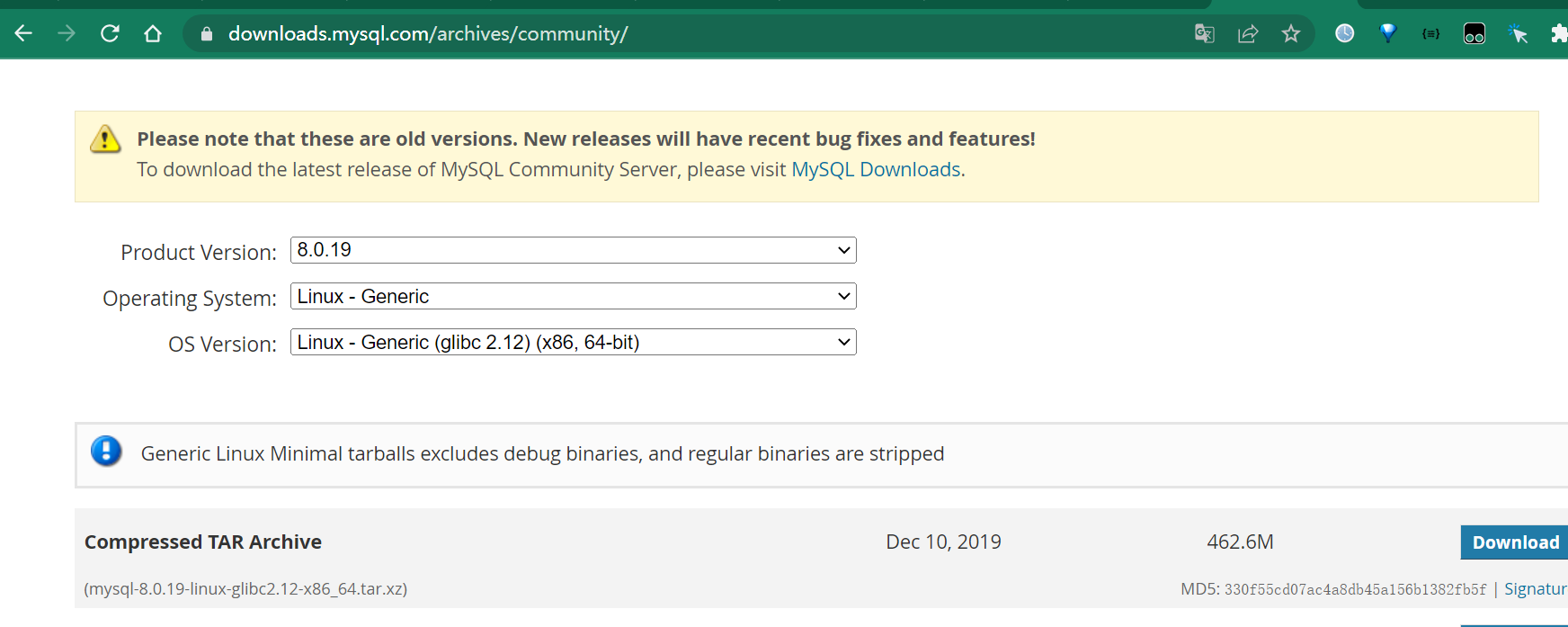
Task: Click the share page icon
Action: tap(1248, 34)
